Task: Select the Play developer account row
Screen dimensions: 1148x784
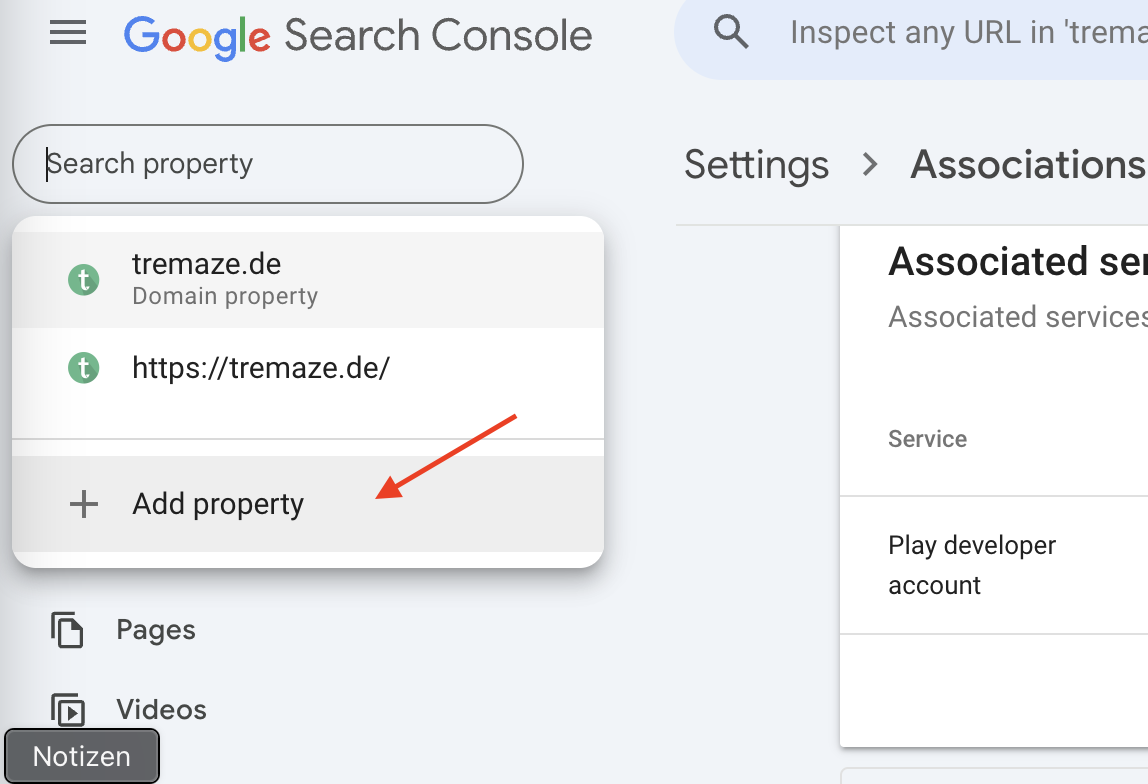Action: (x=972, y=565)
